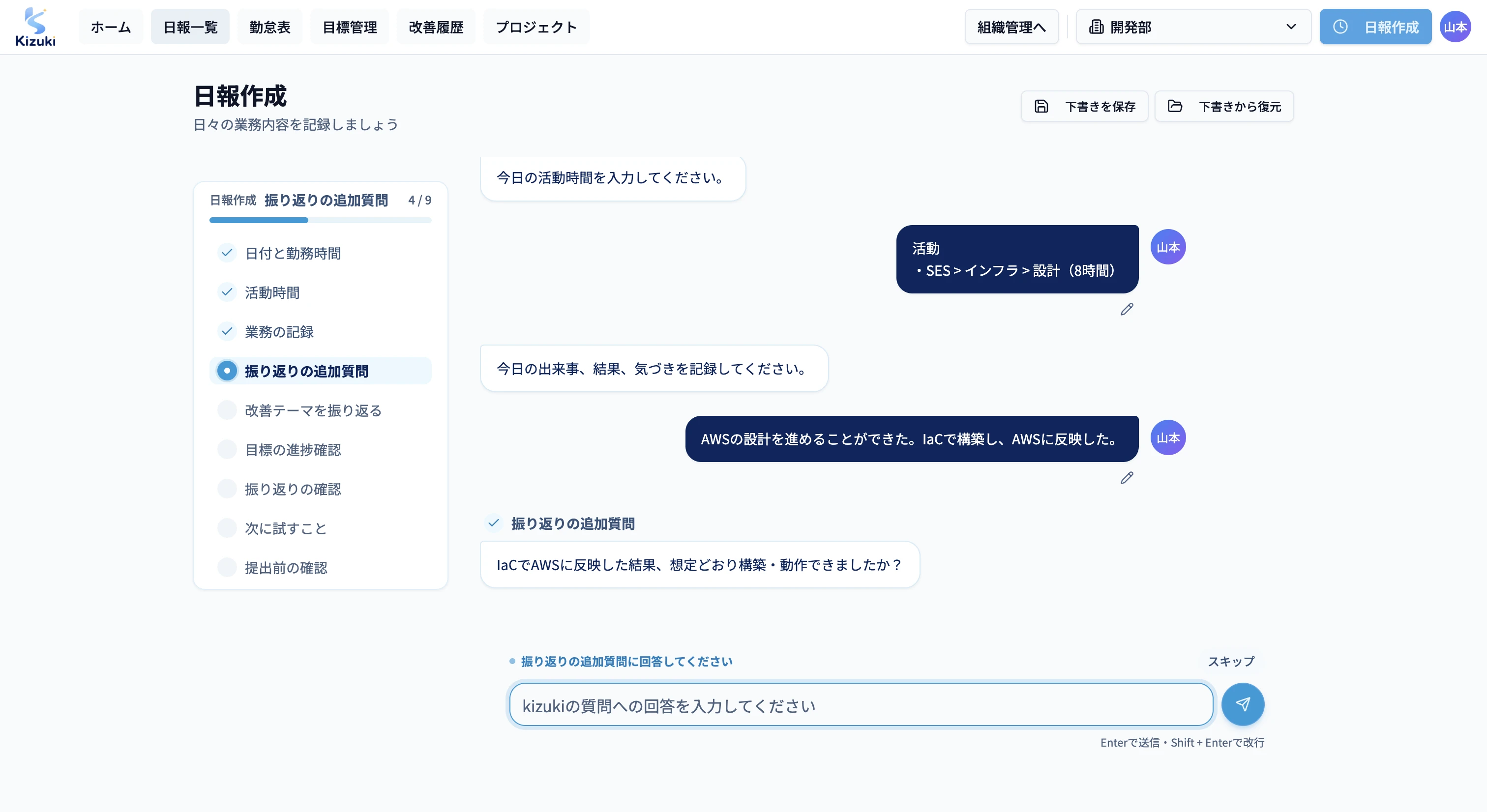This screenshot has height=812, width=1487.
Task: Select step 改善テーマを振り返る
Action: click(x=321, y=410)
